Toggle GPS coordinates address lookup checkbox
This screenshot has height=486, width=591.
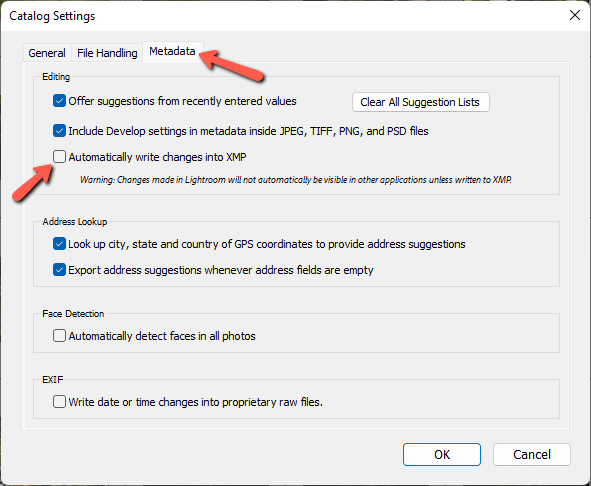(60, 244)
